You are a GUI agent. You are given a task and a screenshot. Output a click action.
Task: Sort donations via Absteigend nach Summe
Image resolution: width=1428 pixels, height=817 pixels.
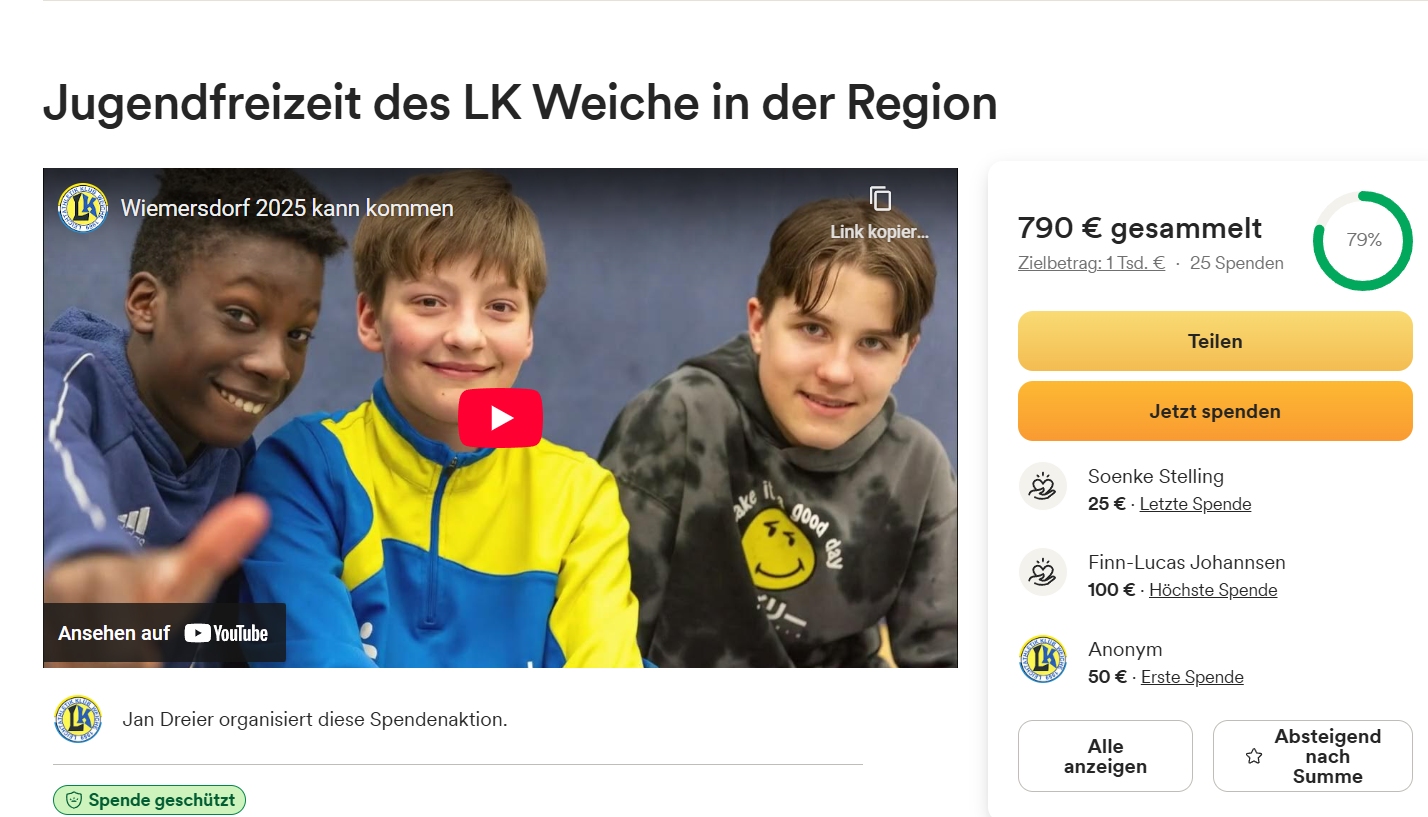pyautogui.click(x=1313, y=756)
